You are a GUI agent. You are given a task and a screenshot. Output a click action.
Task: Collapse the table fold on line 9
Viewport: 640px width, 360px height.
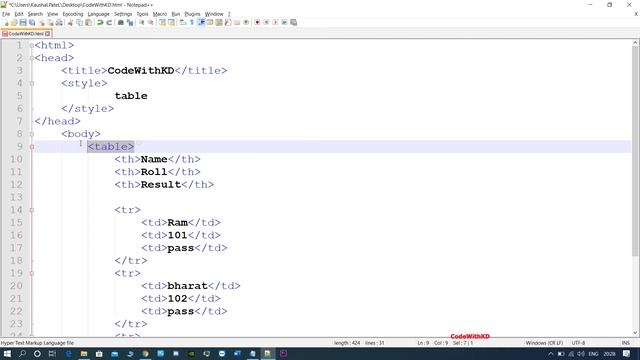click(32, 147)
